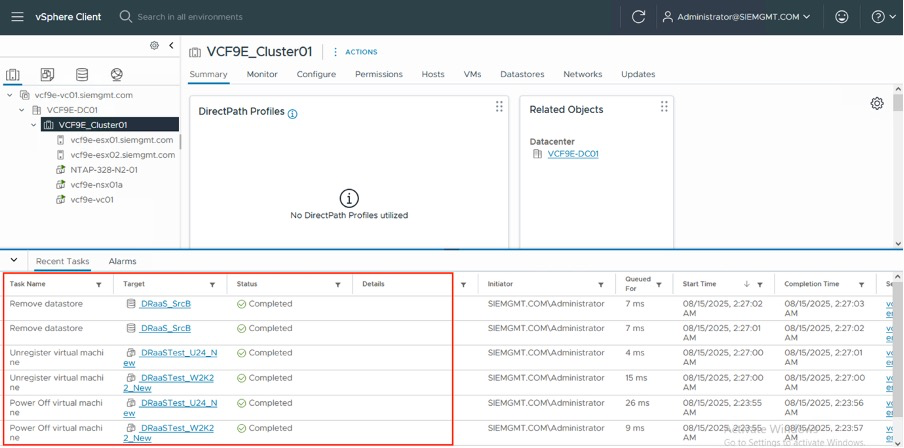Open the hamburger main menu
This screenshot has height=448, width=904.
(x=15, y=17)
